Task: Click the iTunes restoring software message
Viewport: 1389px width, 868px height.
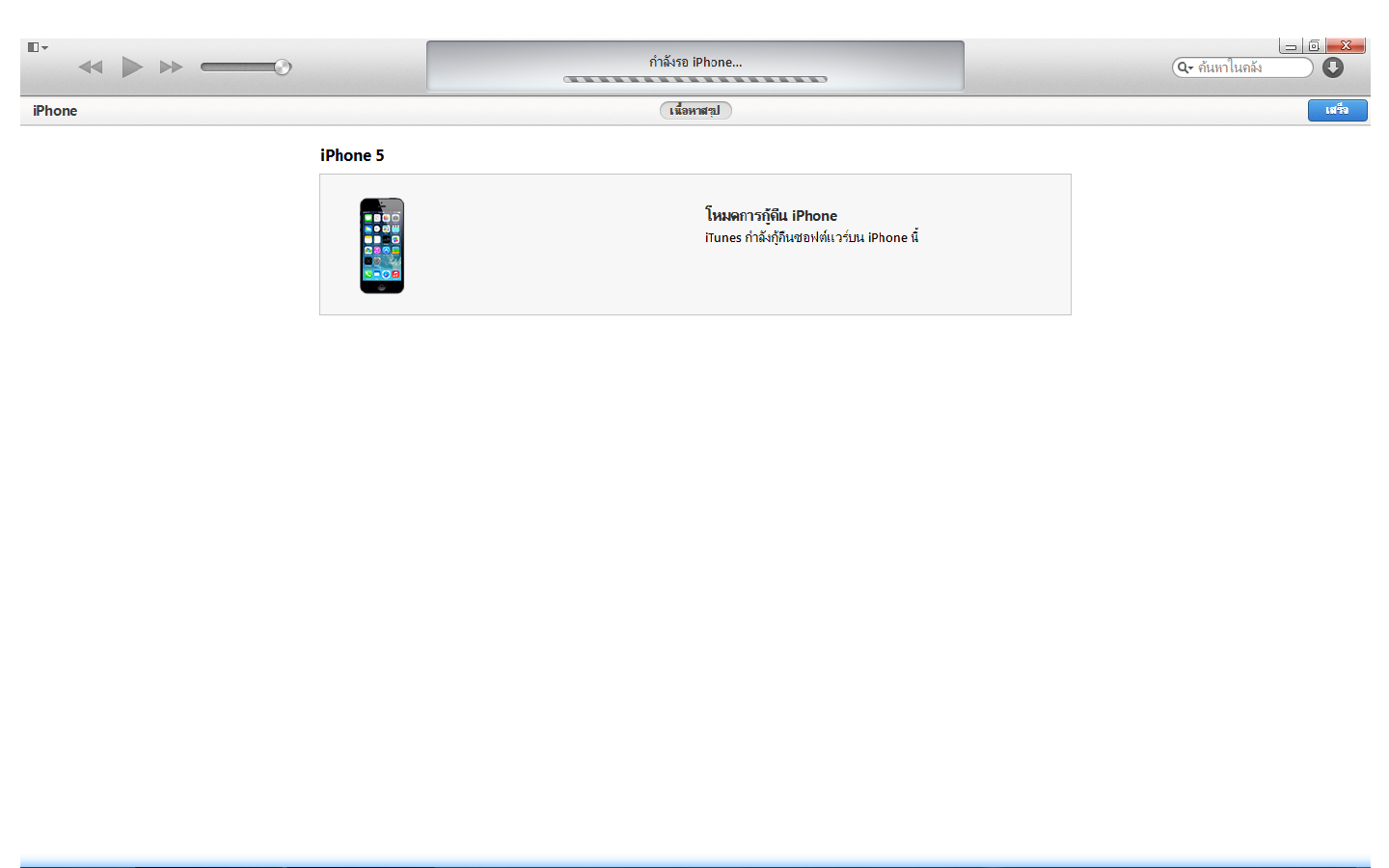Action: 811,237
